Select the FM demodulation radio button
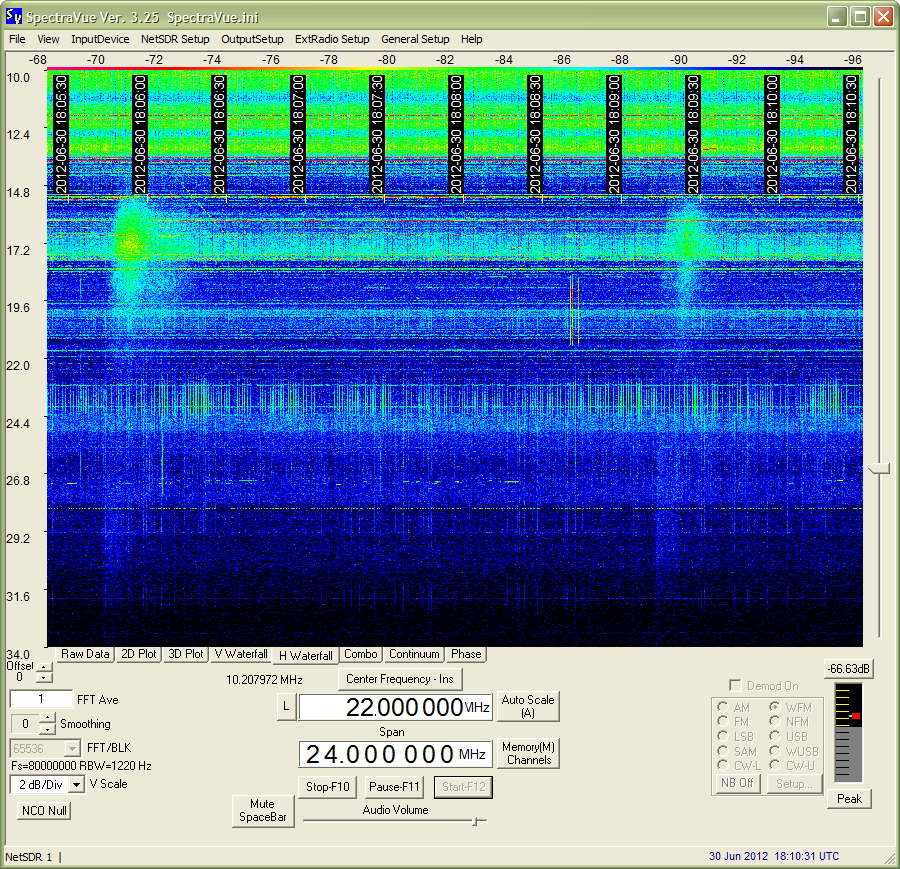The image size is (900, 869). (x=723, y=721)
